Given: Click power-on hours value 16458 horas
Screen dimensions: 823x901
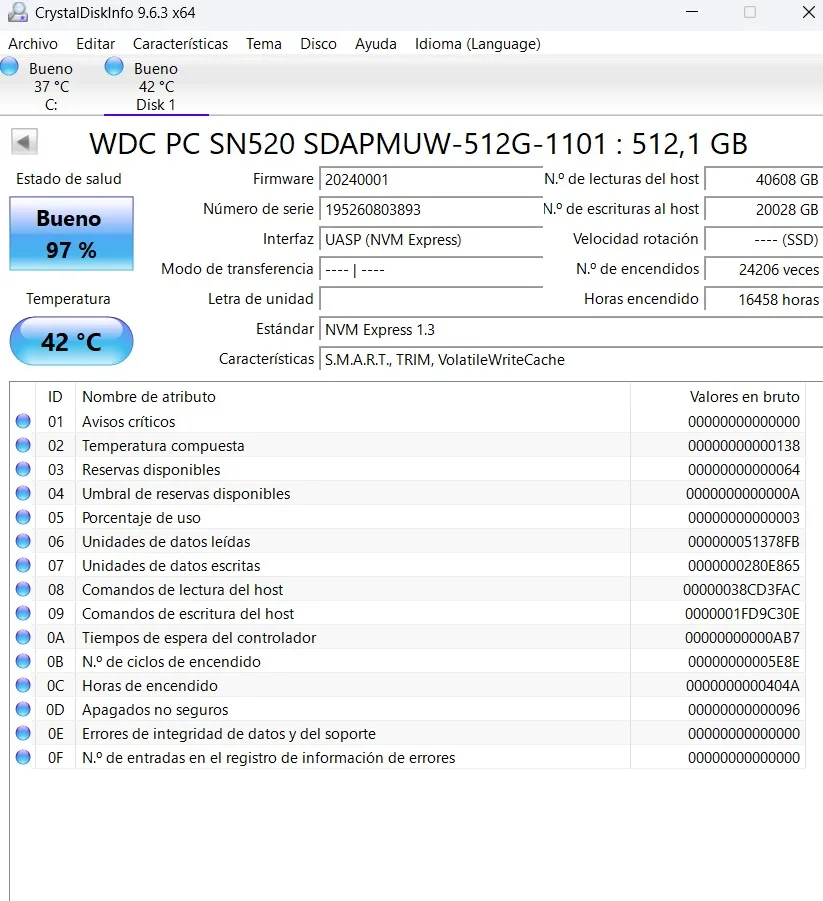Looking at the screenshot, I should pyautogui.click(x=764, y=299).
